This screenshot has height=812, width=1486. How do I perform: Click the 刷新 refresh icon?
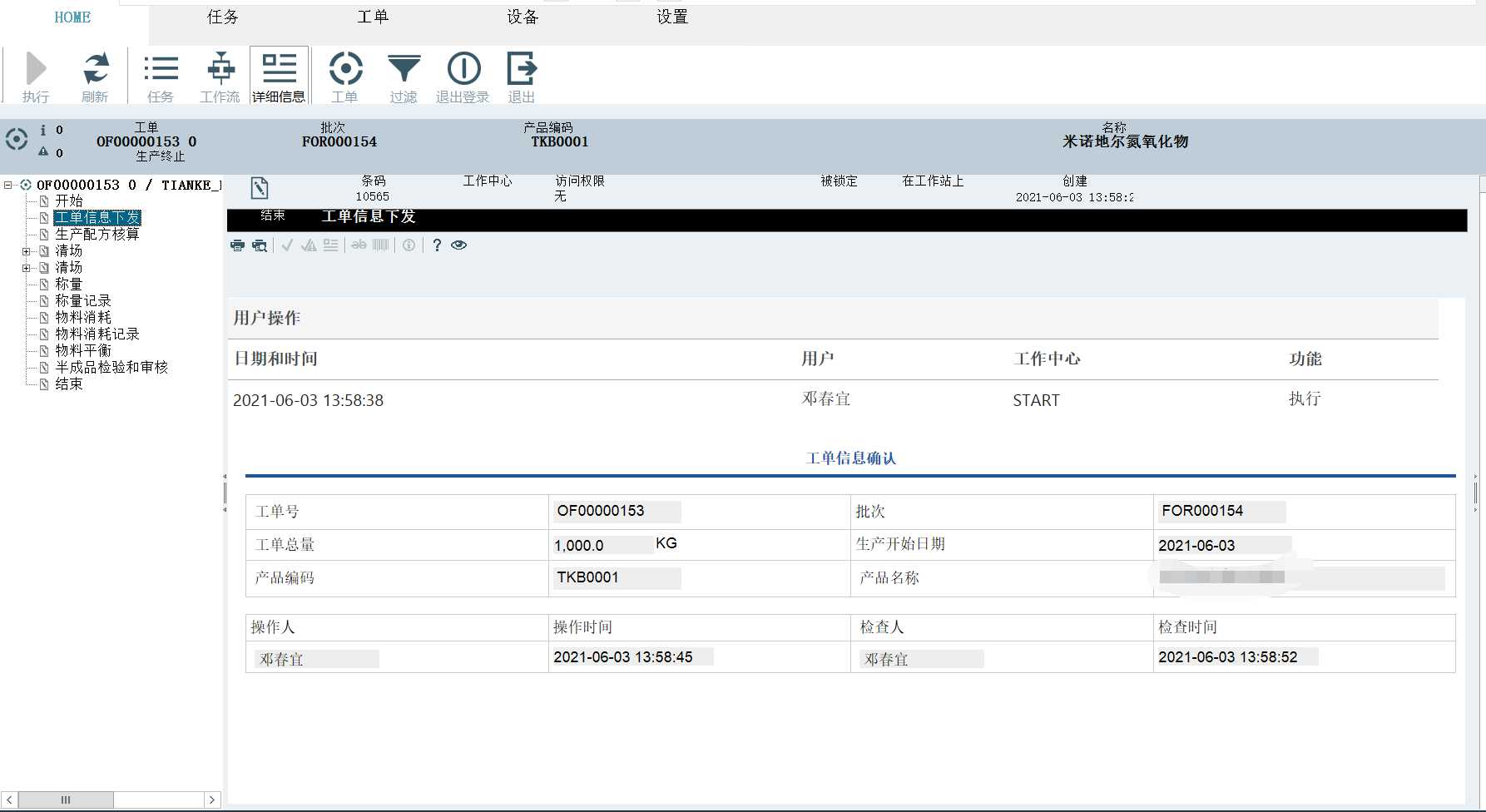coord(96,68)
